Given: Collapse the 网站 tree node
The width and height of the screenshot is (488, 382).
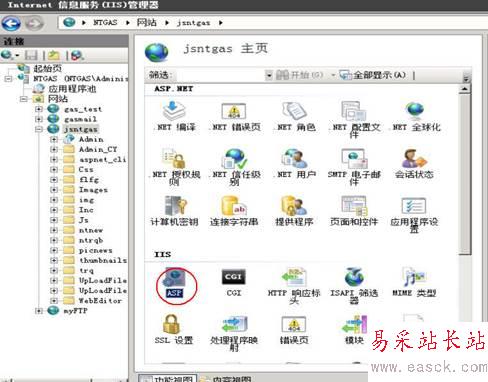Looking at the screenshot, I should pos(23,99).
